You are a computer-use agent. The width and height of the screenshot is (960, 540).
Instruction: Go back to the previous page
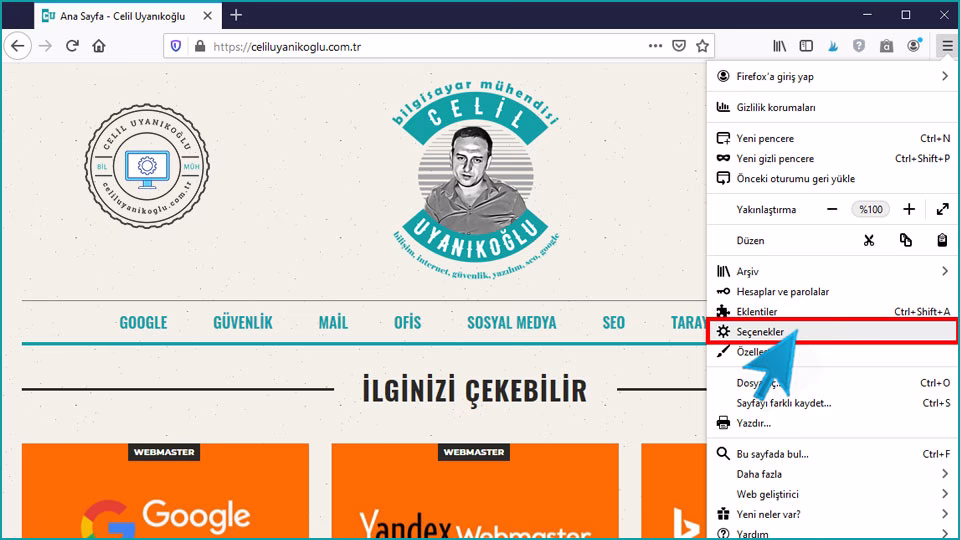click(18, 46)
